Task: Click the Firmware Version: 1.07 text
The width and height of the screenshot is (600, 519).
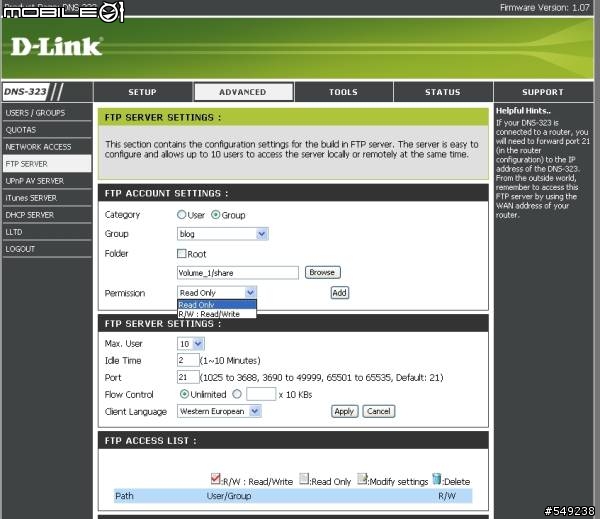Action: (x=545, y=7)
